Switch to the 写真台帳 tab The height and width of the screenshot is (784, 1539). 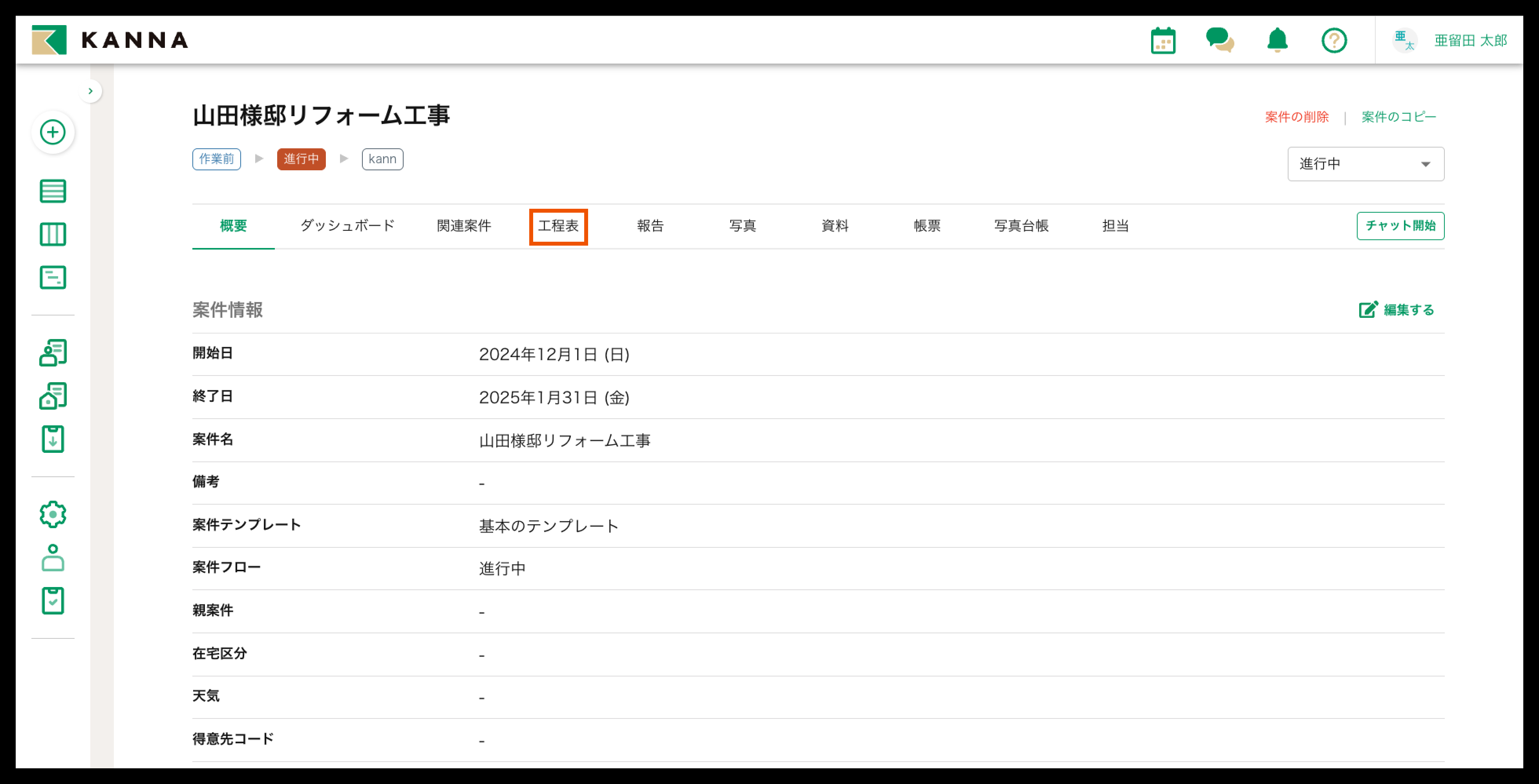coord(1021,226)
